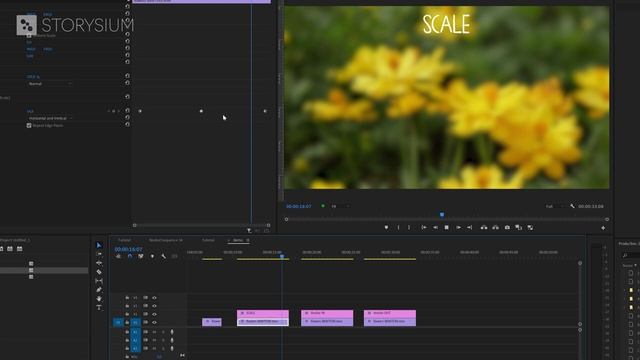Select the Selection tool in the tools panel
Image resolution: width=640 pixels, height=360 pixels.
(99, 245)
